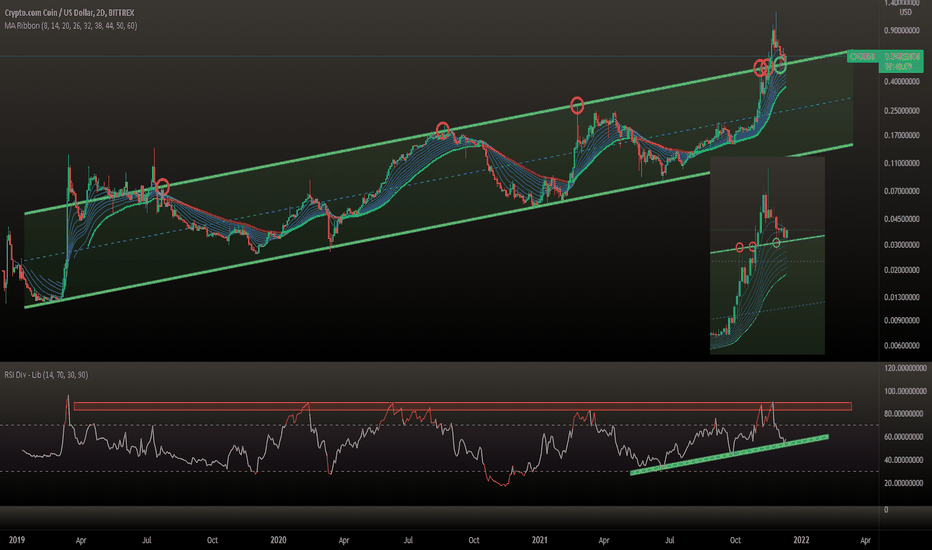Click the 0.00900000 price axis label
Viewport: 932px width, 550px height.
[902, 320]
